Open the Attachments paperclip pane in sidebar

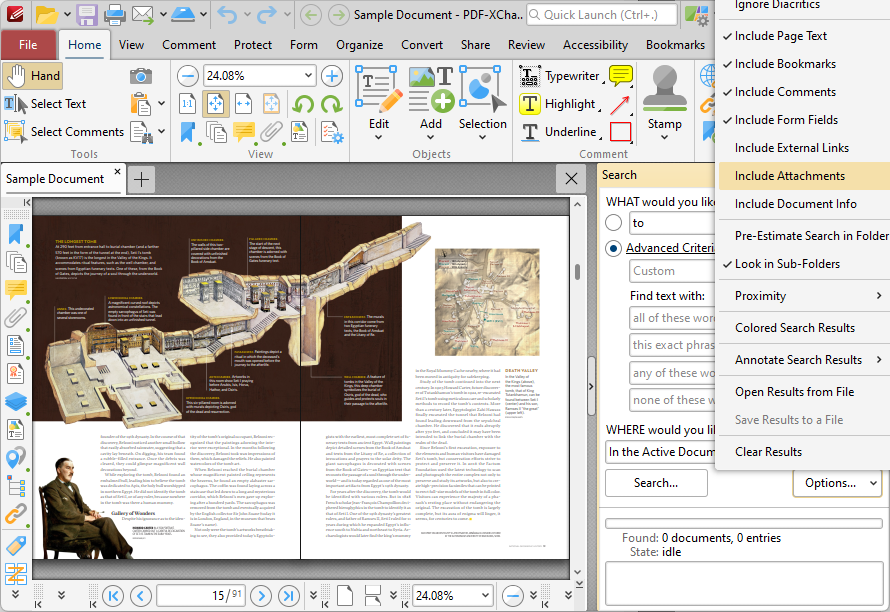point(15,317)
